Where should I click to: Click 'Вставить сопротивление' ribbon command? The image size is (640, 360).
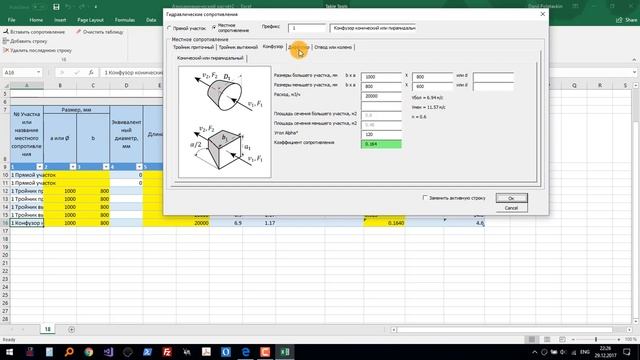point(34,31)
